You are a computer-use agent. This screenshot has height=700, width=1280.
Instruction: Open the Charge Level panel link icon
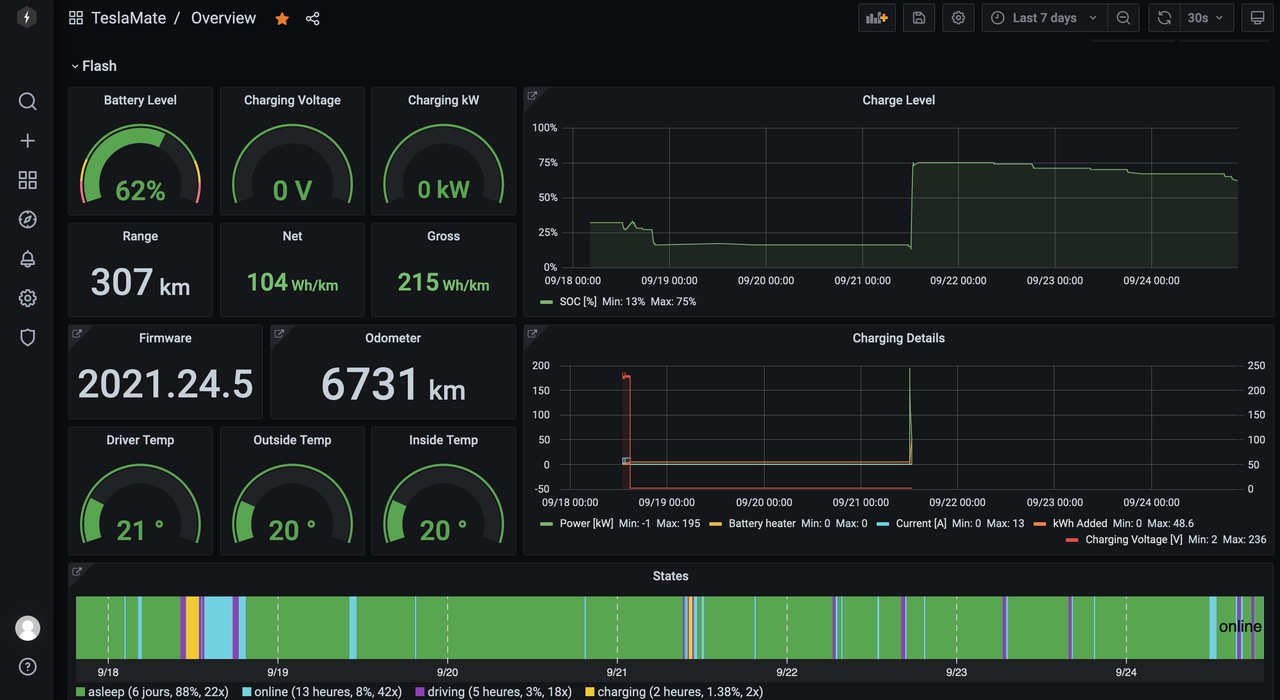(x=532, y=96)
